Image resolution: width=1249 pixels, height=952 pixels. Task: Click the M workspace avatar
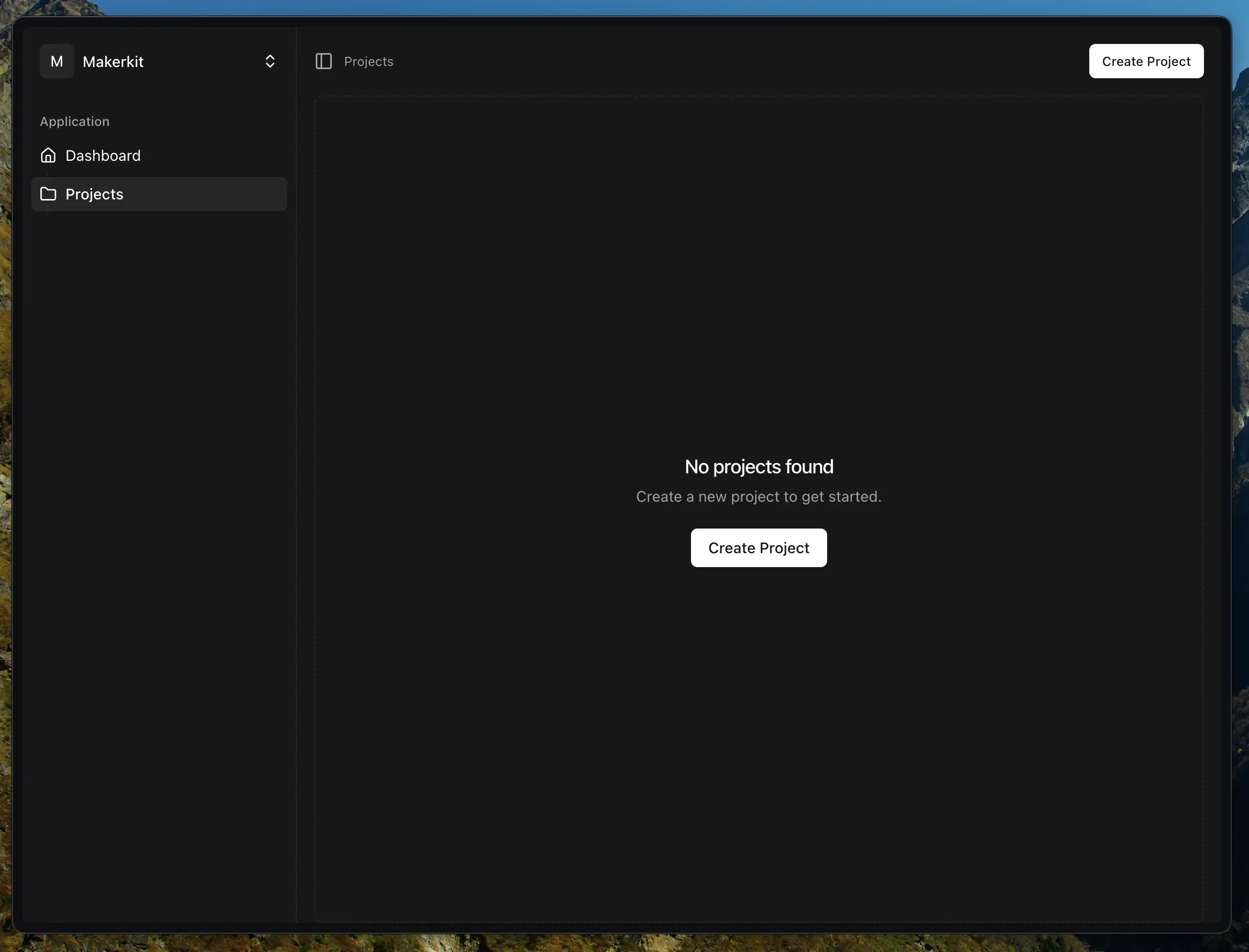click(57, 61)
